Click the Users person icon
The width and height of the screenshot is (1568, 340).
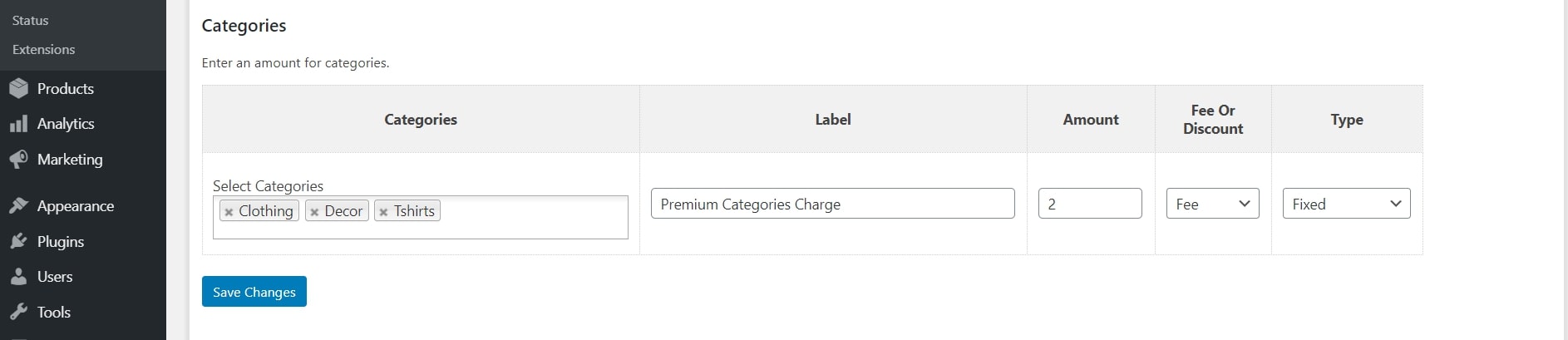[x=18, y=277]
